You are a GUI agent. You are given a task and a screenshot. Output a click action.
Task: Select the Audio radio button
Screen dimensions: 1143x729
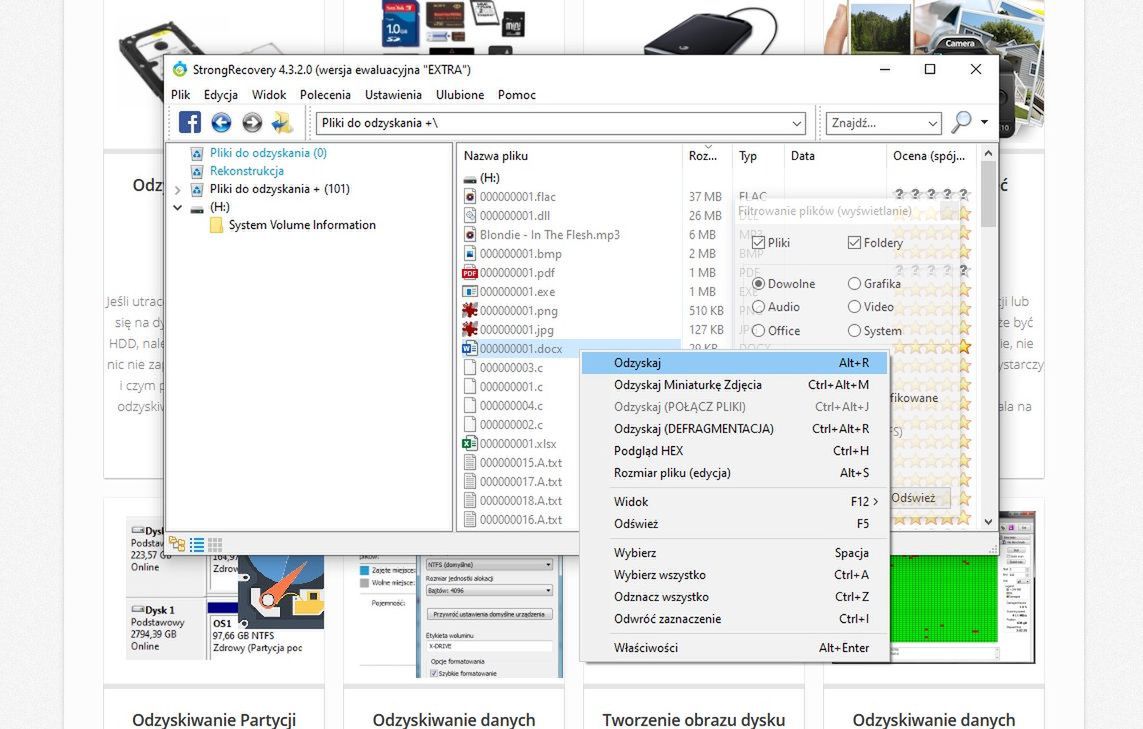click(x=759, y=307)
